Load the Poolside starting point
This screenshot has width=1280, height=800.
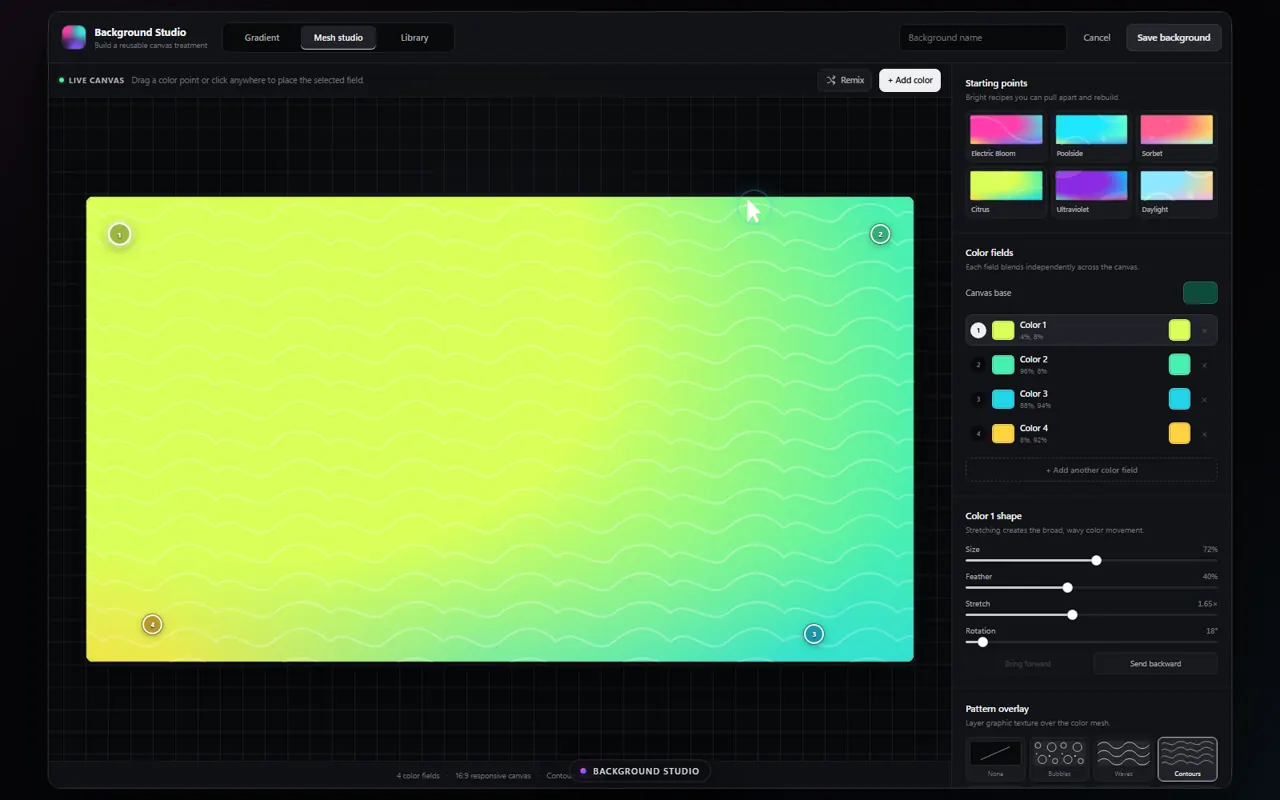1091,136
